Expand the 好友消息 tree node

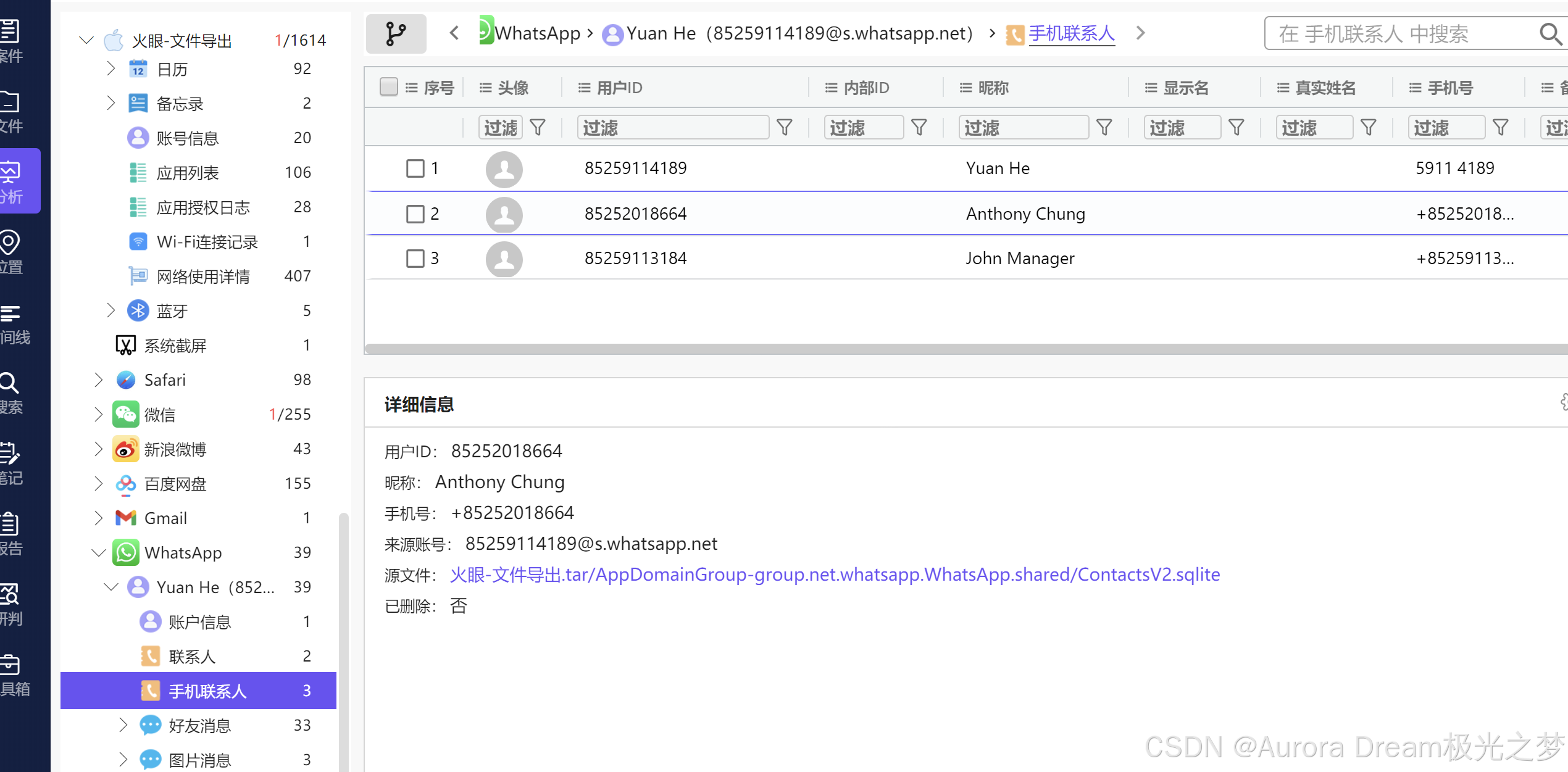pos(123,724)
